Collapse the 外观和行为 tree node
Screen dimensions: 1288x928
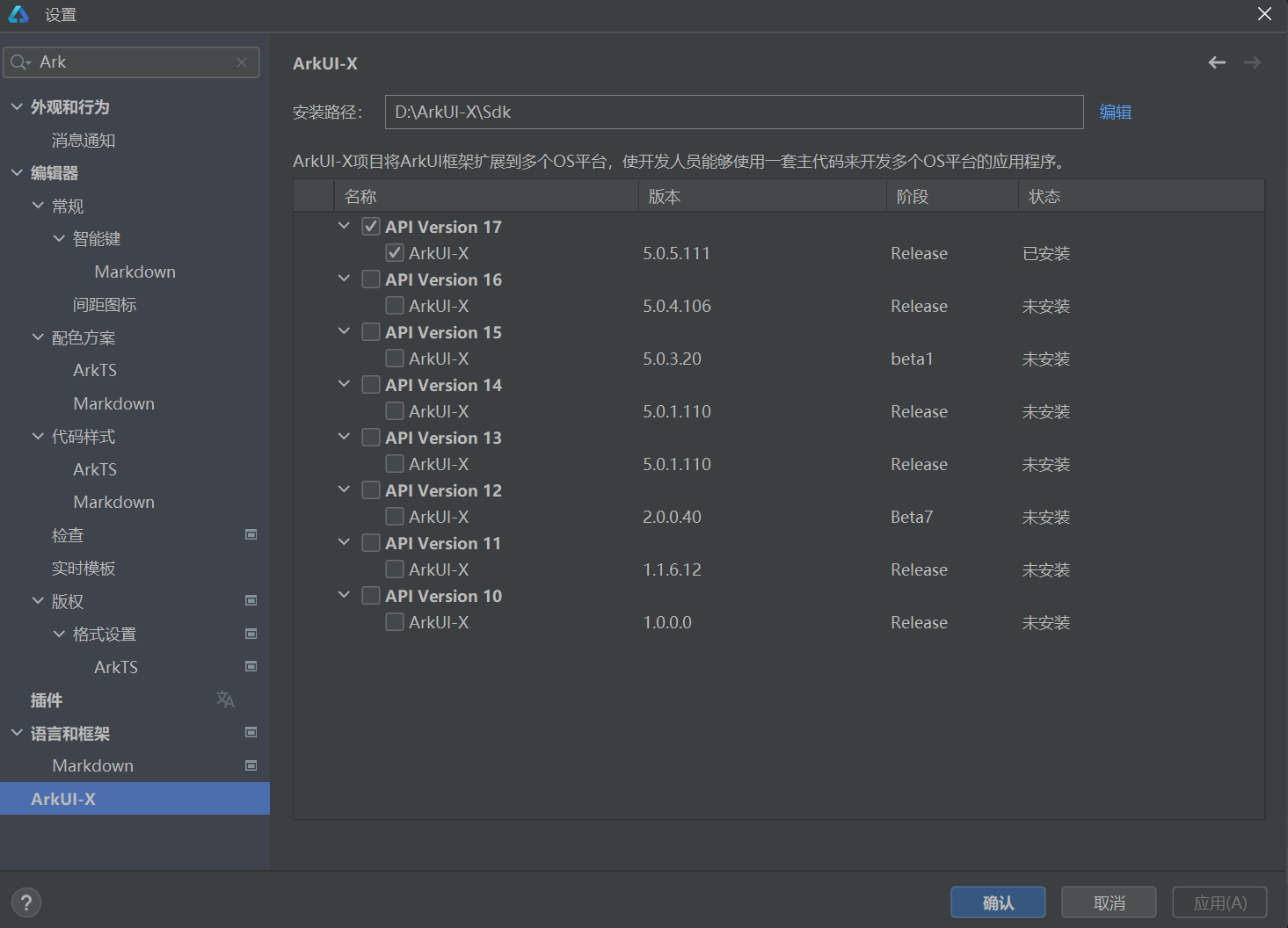pyautogui.click(x=17, y=106)
